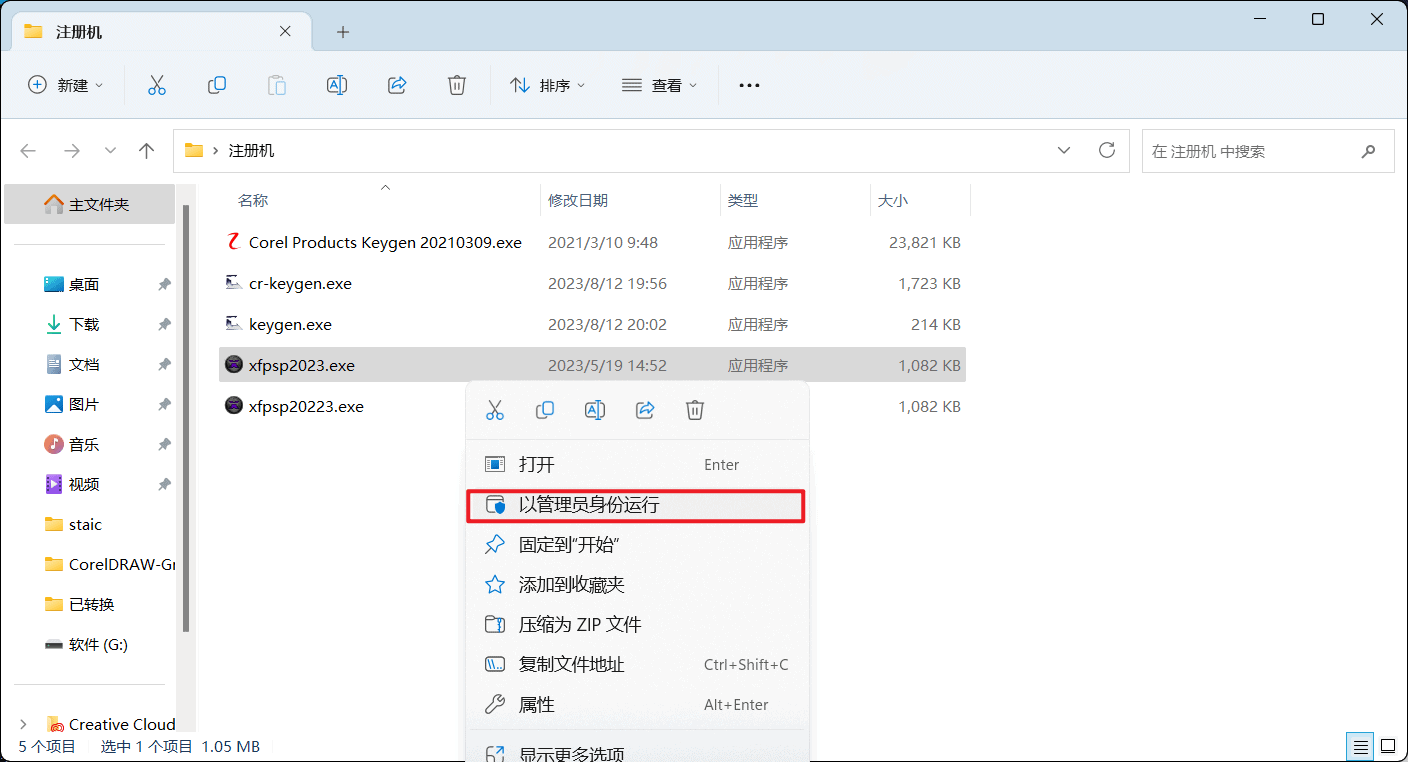Choose 固定到"开始" from context menu
The width and height of the screenshot is (1408, 762).
636,544
